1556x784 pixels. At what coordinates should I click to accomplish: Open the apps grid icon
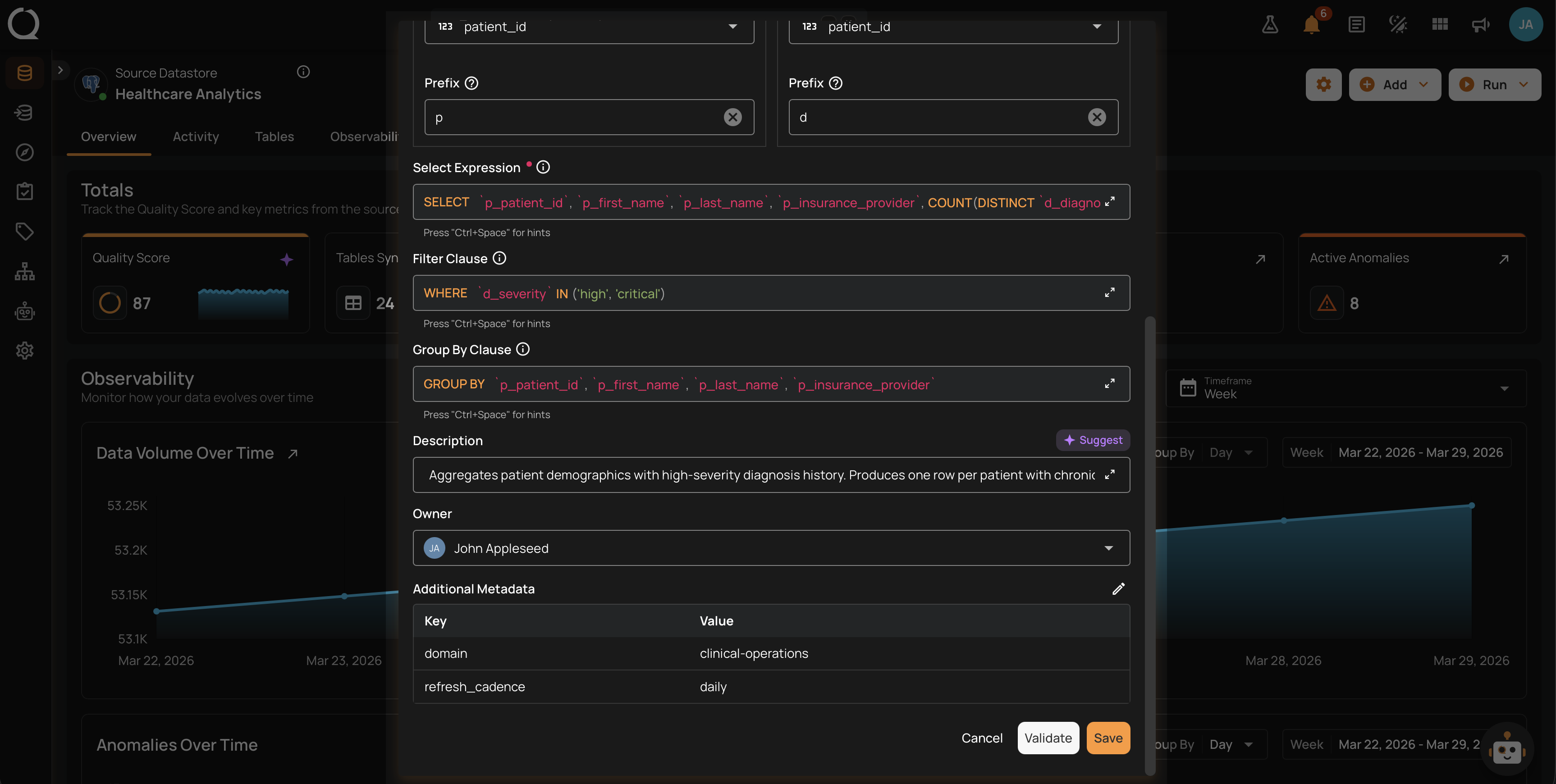[1439, 24]
